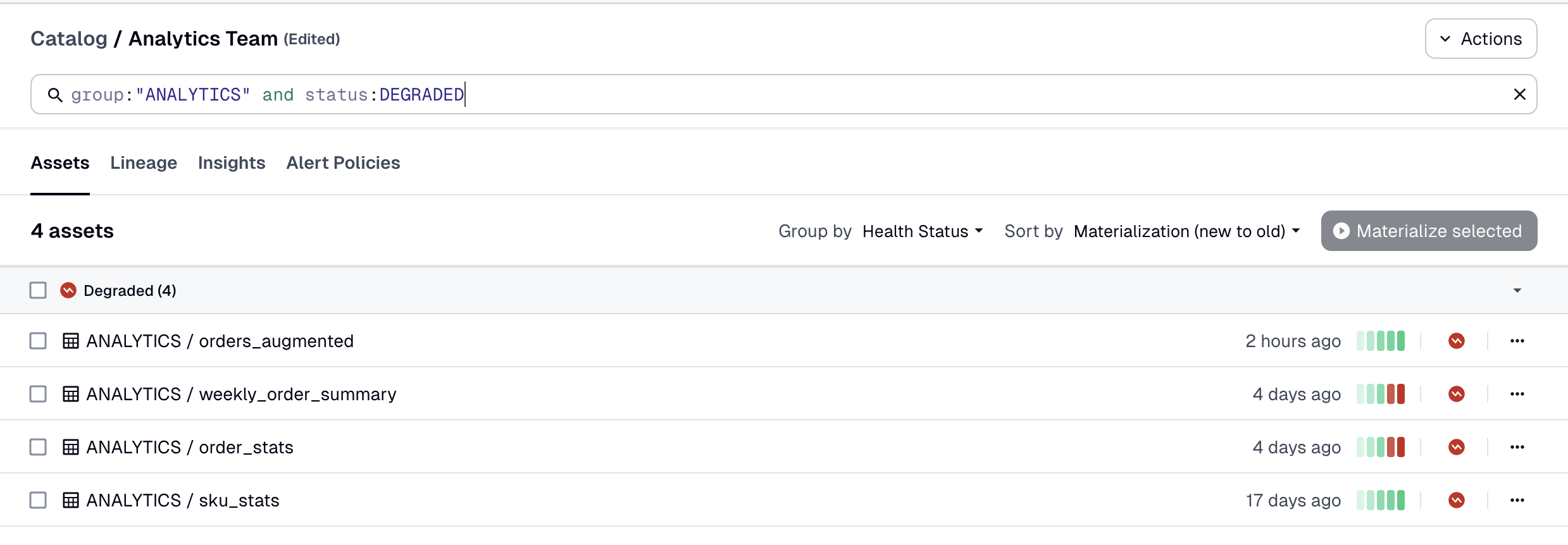
Task: Click the Materialize selected button
Action: [x=1428, y=230]
